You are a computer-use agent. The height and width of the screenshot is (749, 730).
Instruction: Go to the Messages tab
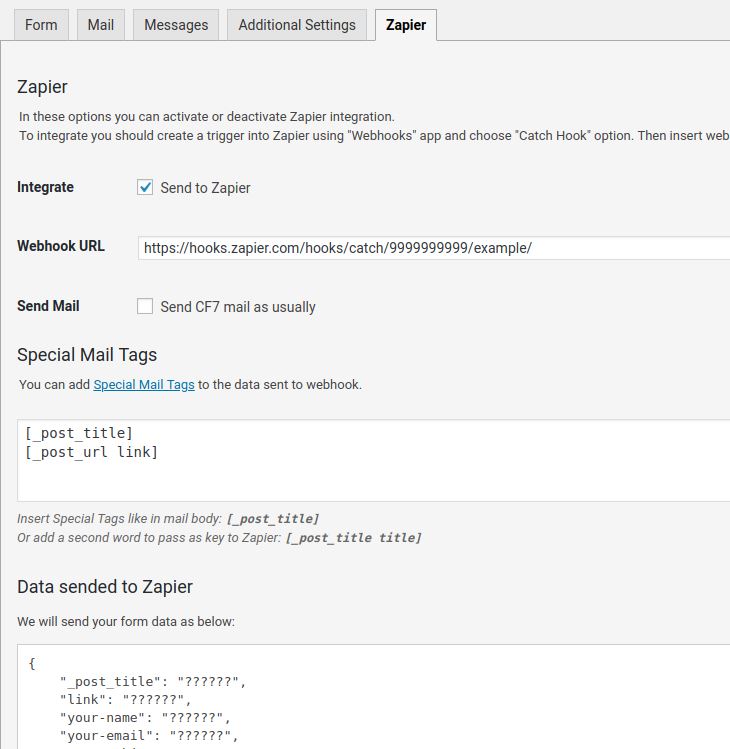(176, 25)
